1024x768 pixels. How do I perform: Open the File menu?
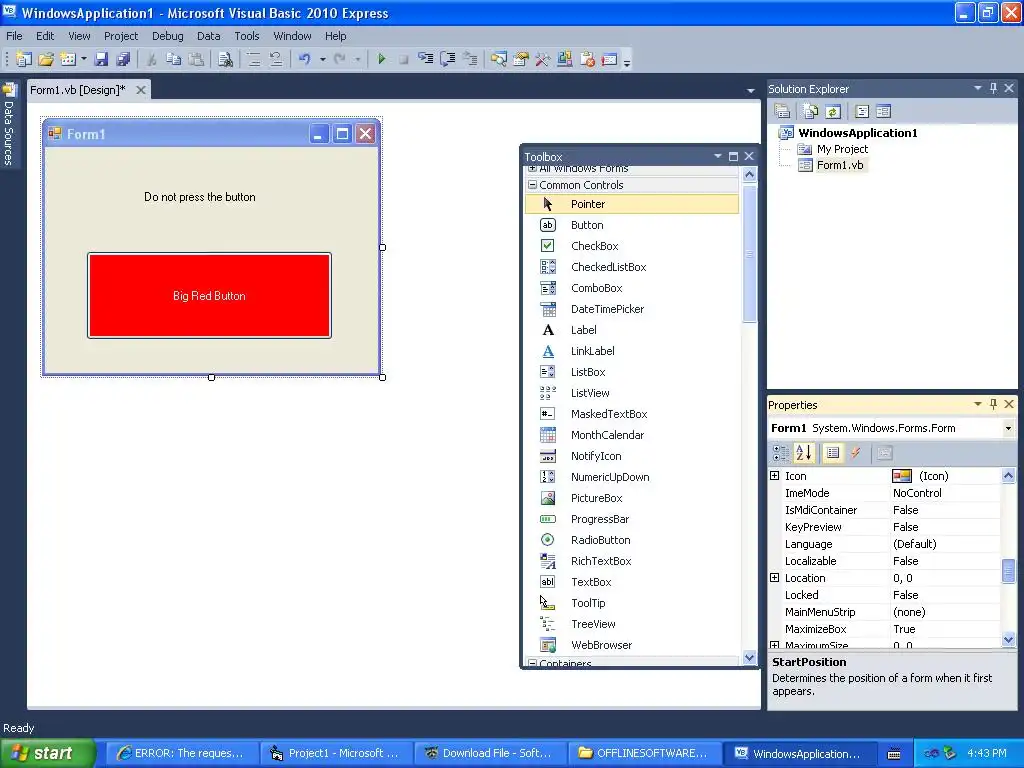[x=14, y=36]
